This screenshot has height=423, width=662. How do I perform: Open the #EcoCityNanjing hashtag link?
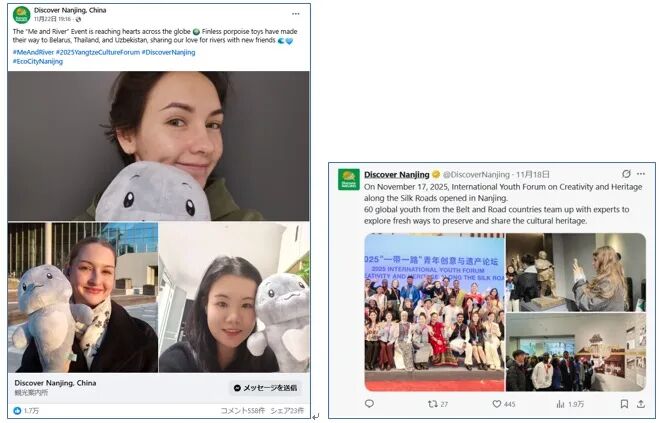pos(38,61)
